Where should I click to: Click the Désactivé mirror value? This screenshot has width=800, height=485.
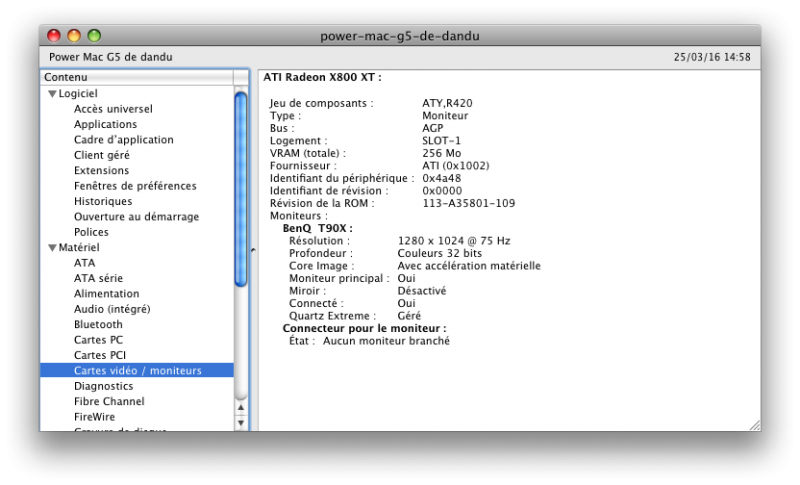[421, 291]
